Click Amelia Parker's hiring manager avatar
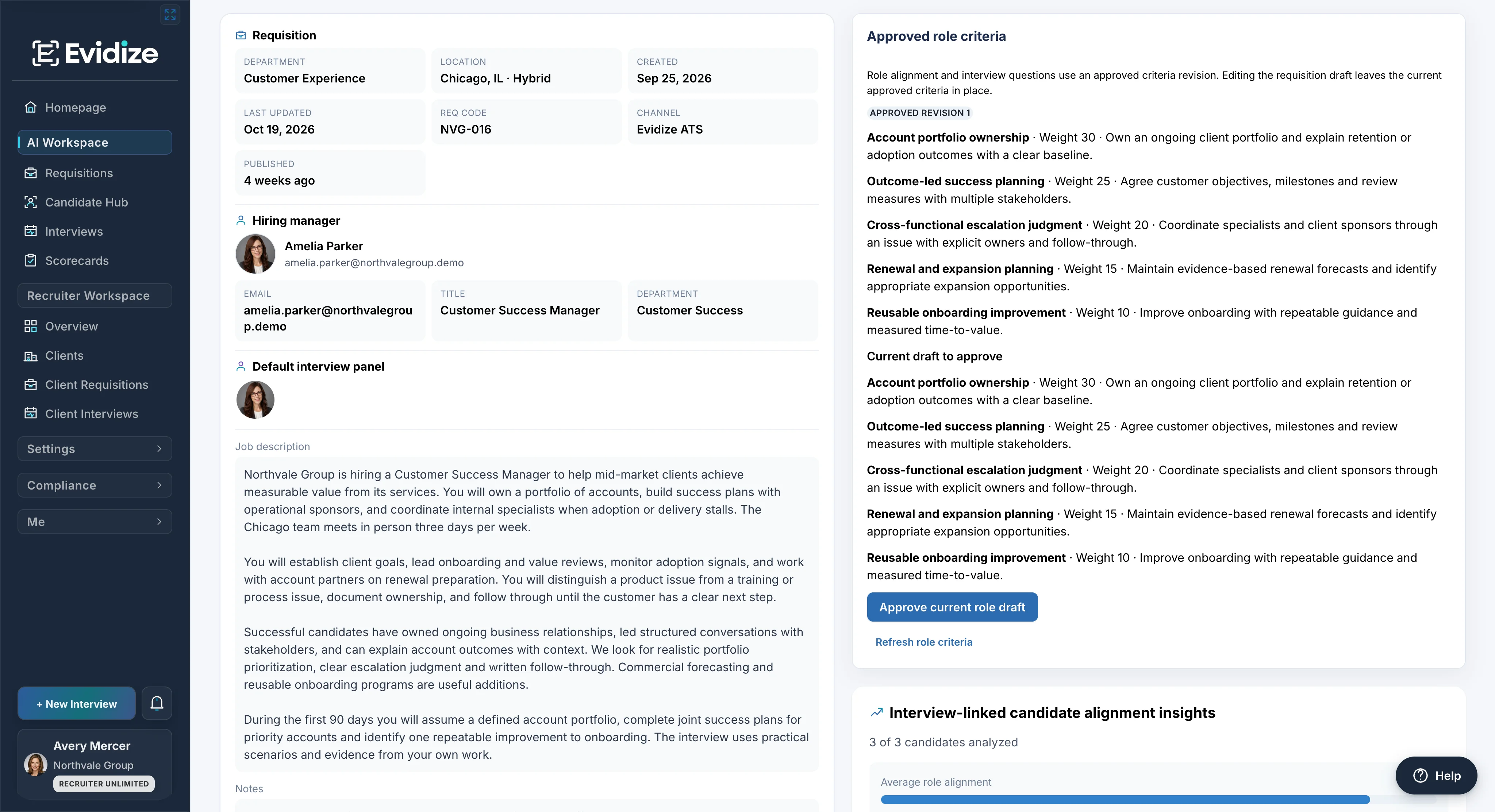 pyautogui.click(x=255, y=254)
